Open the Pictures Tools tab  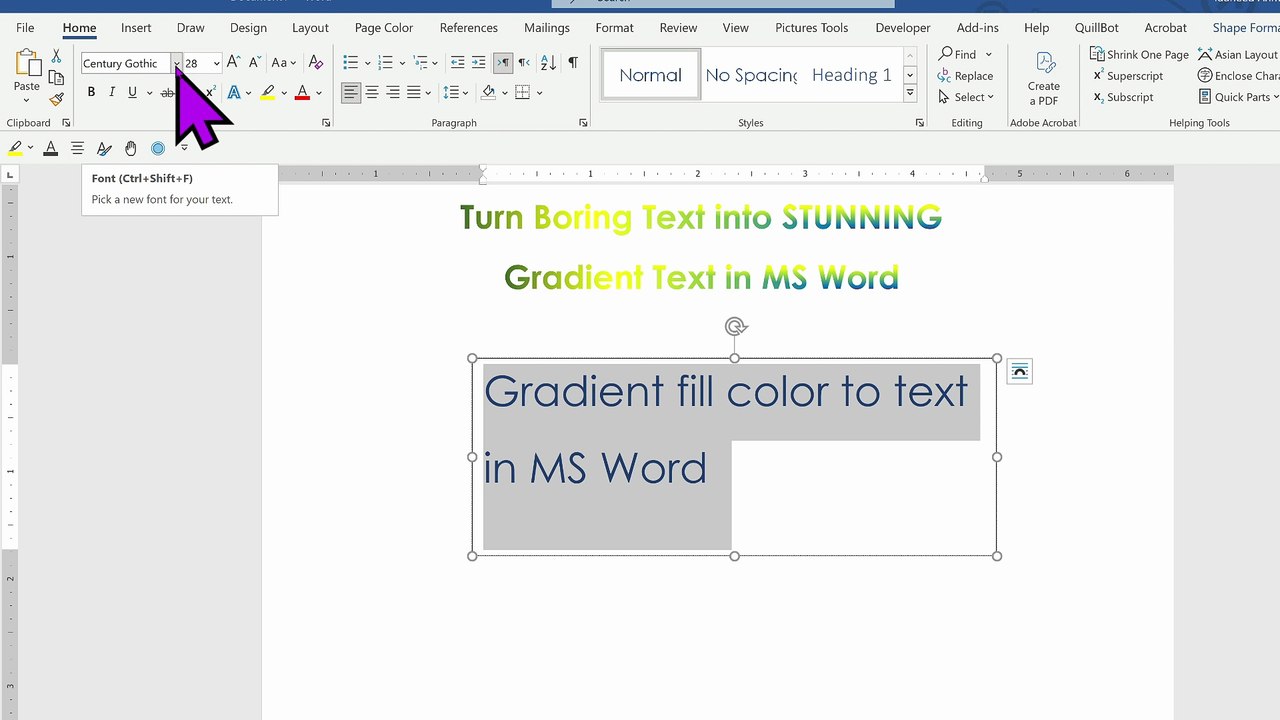[812, 28]
